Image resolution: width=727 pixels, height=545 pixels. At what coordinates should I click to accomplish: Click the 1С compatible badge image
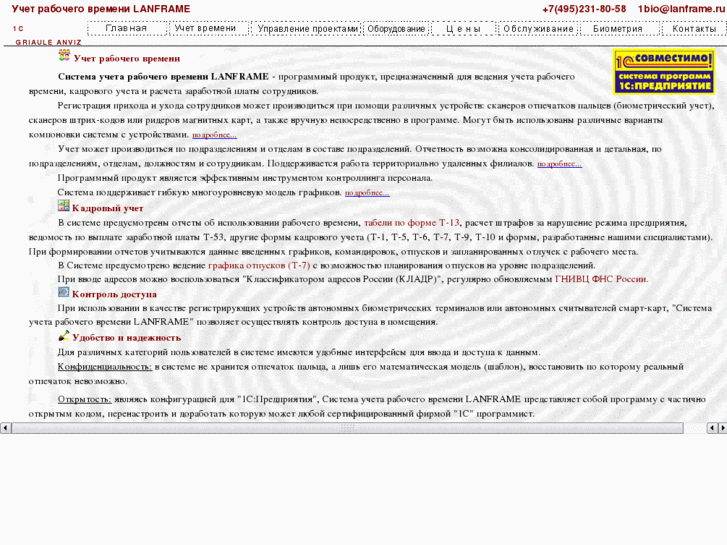coord(663,72)
